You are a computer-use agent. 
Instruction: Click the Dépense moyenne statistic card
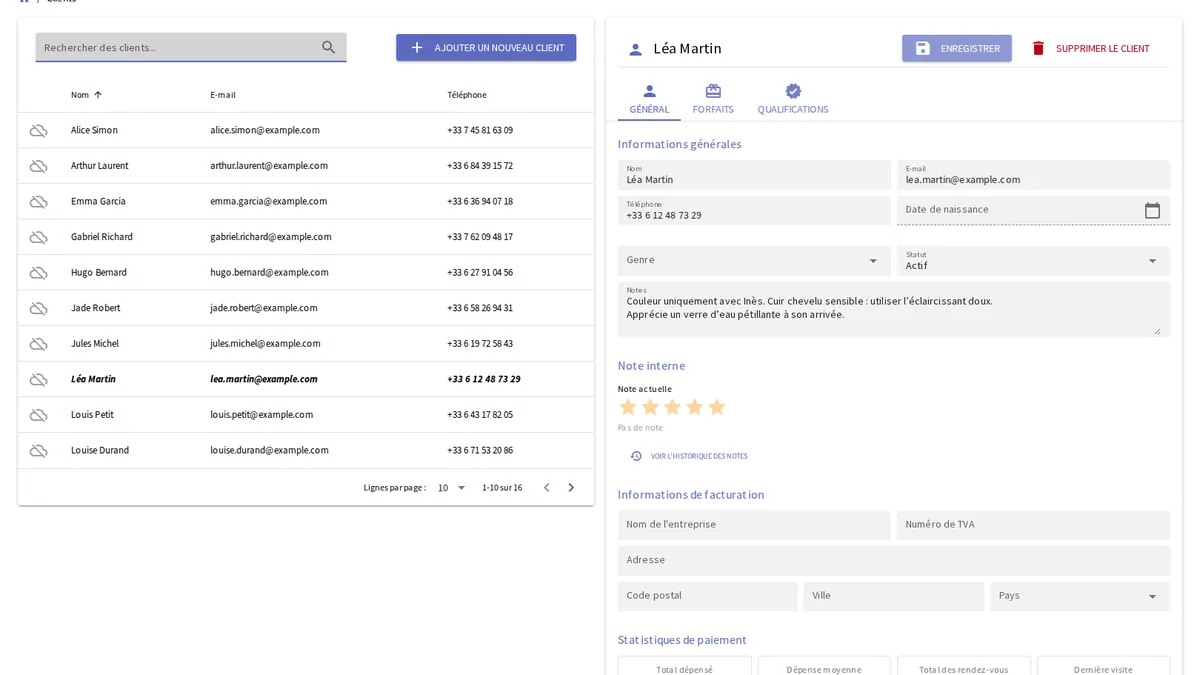tap(824, 666)
